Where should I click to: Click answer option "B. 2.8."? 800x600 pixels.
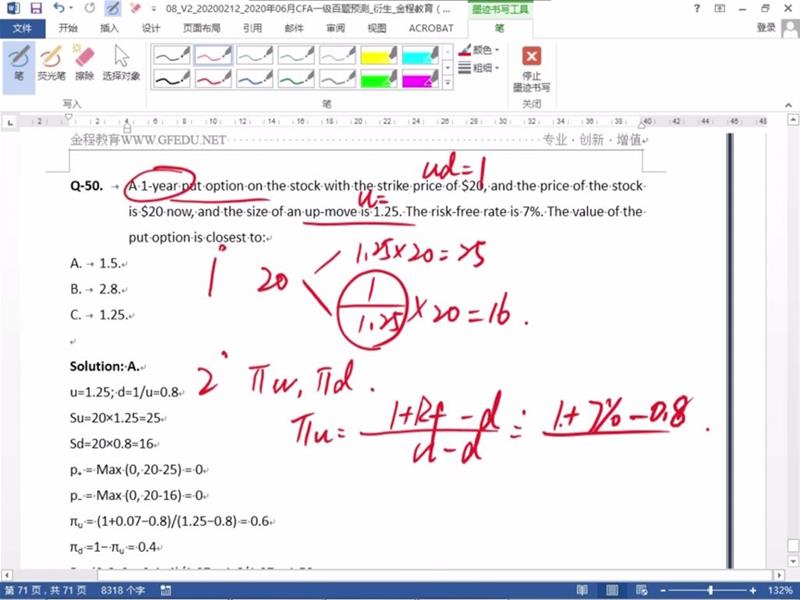(96, 289)
